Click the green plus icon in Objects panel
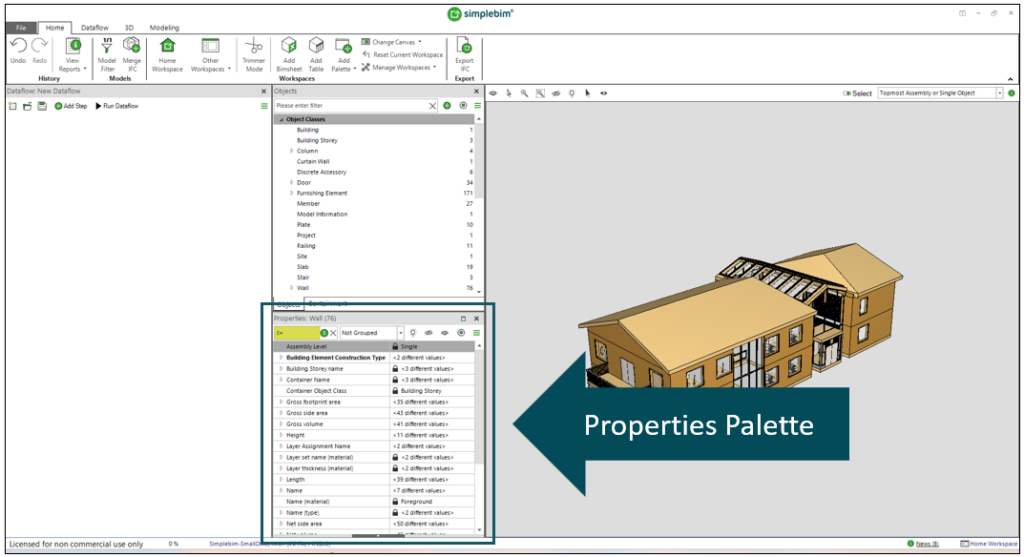Image resolution: width=1024 pixels, height=557 pixels. coord(447,105)
